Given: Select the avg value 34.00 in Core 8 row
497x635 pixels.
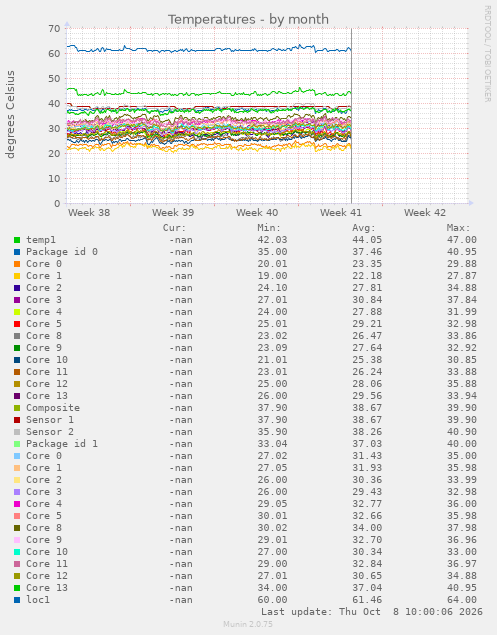Looking at the screenshot, I should (367, 528).
